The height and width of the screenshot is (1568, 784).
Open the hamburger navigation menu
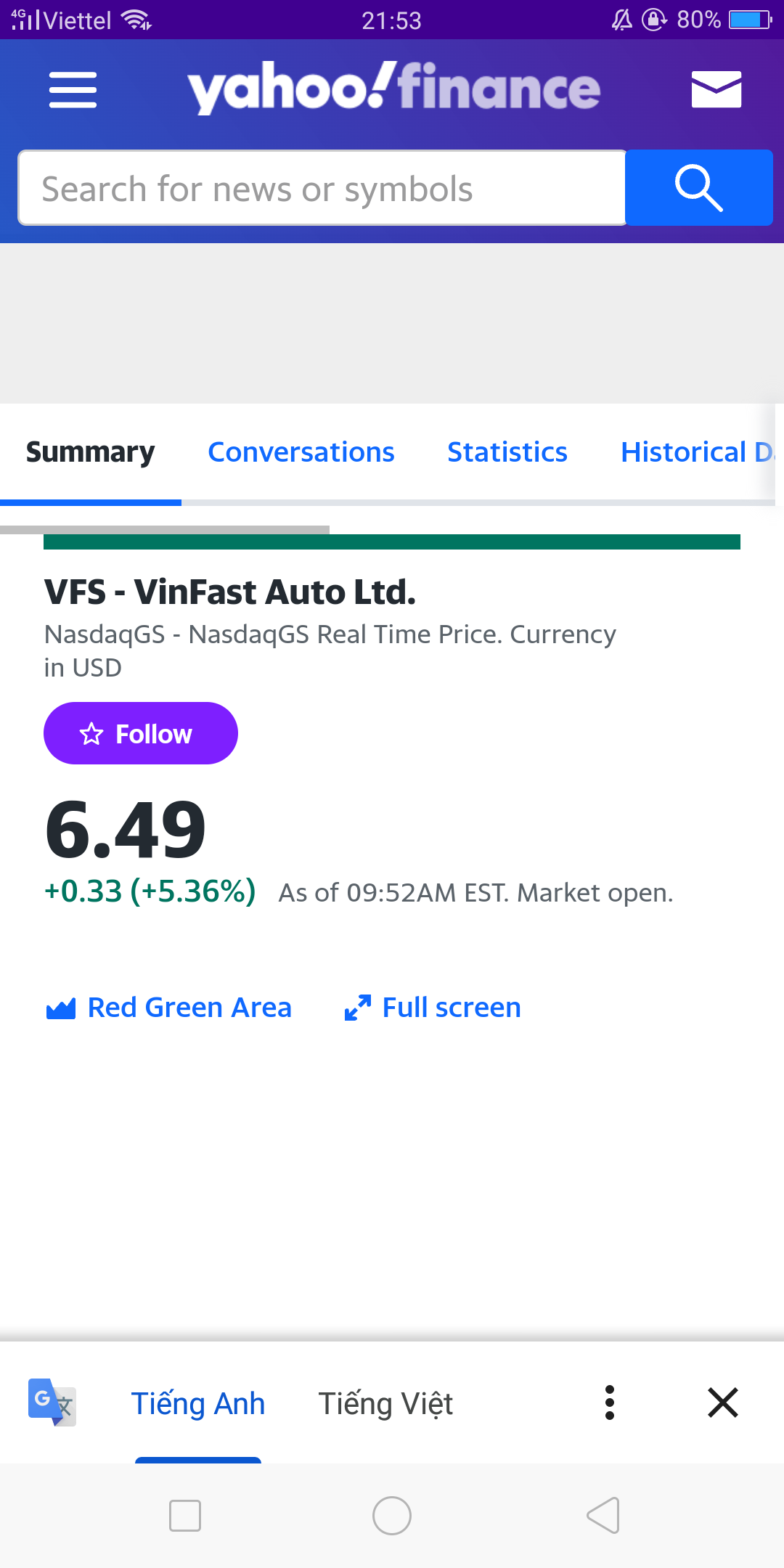click(73, 90)
